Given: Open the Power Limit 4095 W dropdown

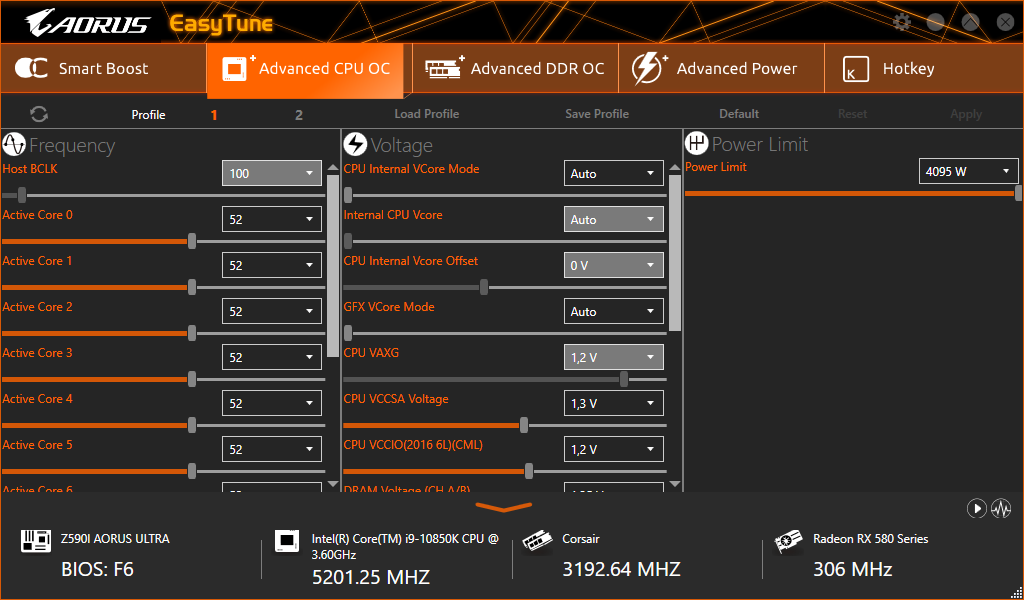Looking at the screenshot, I should [968, 171].
